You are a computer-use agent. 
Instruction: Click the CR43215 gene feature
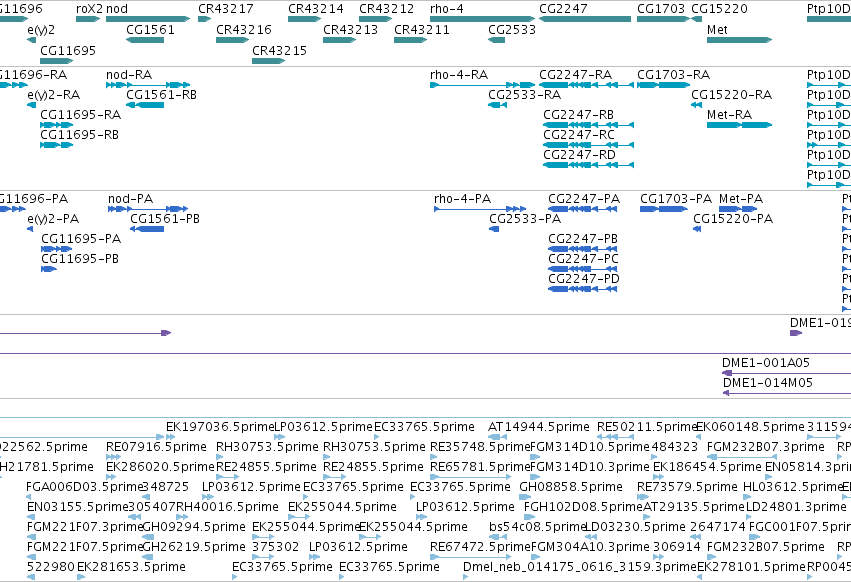268,61
